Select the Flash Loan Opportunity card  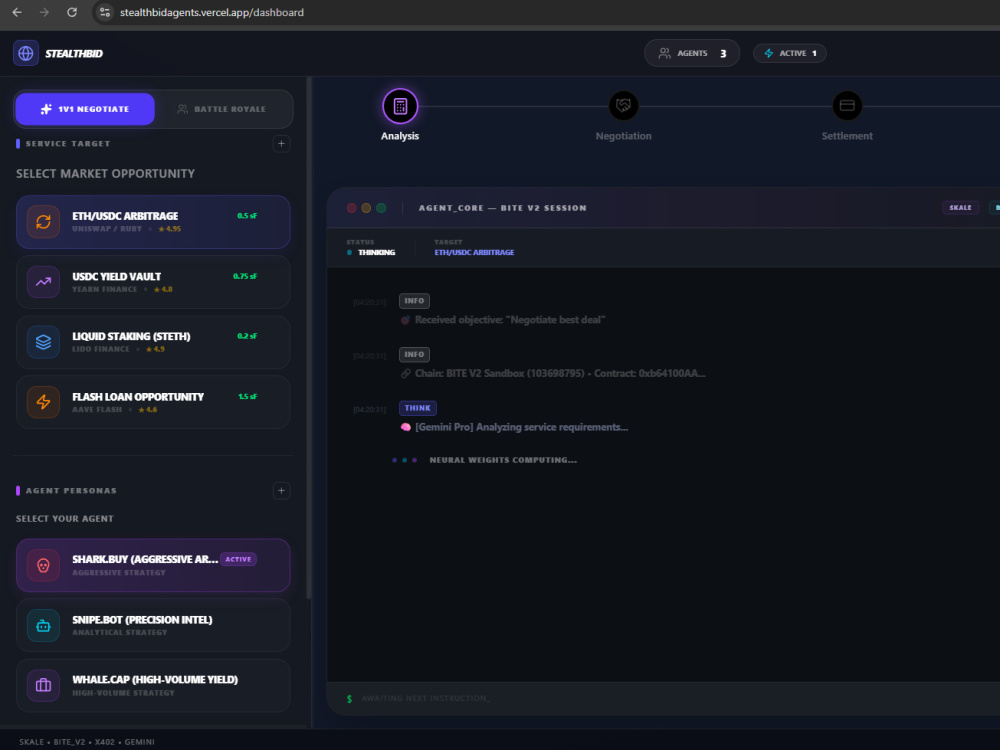(153, 402)
